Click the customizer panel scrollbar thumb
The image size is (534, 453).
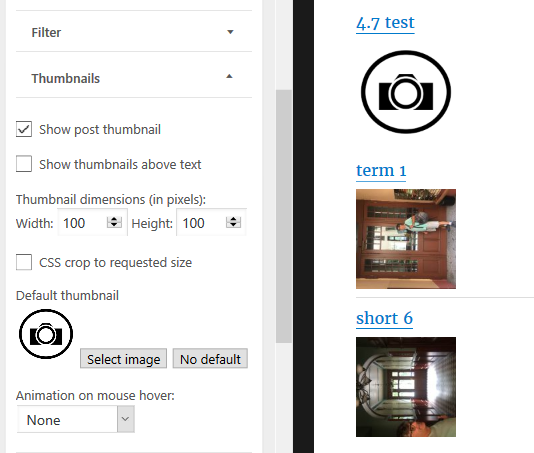[284, 216]
